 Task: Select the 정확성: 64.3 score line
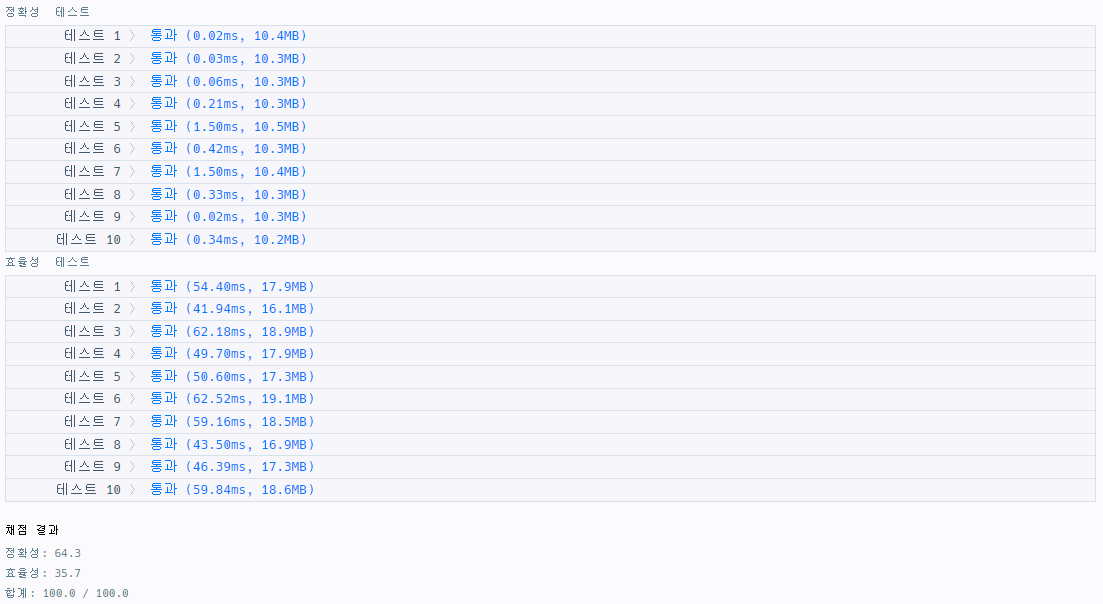[x=43, y=553]
